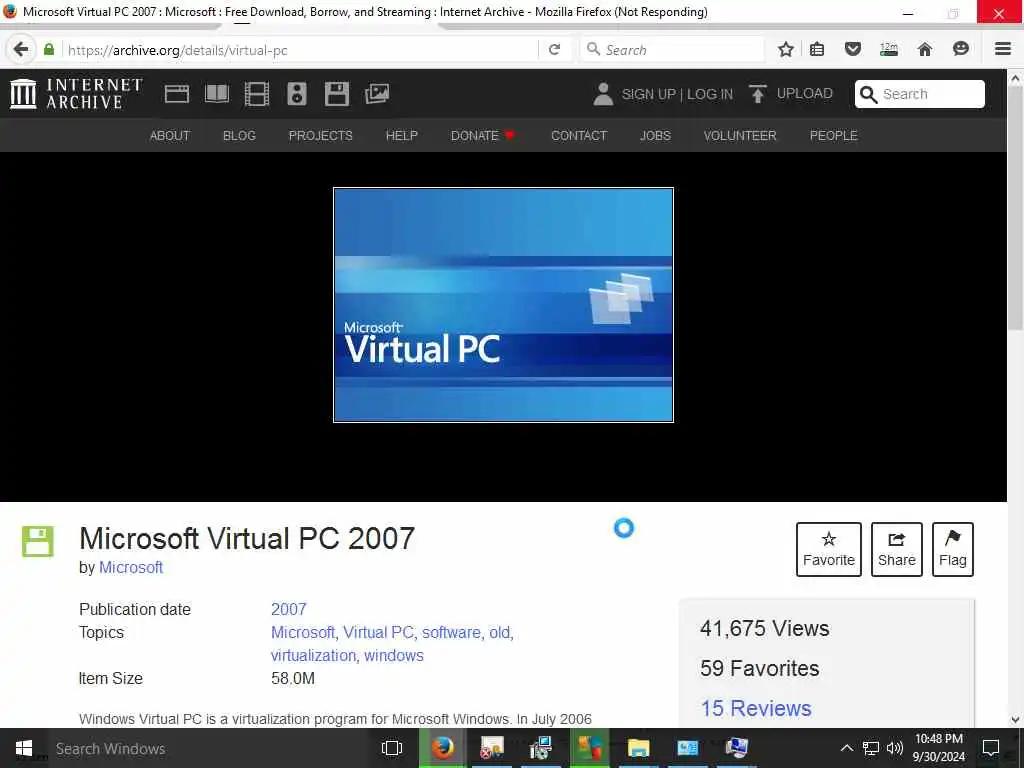1024x768 pixels.
Task: Click the scrollbar down arrow
Action: tap(1016, 720)
